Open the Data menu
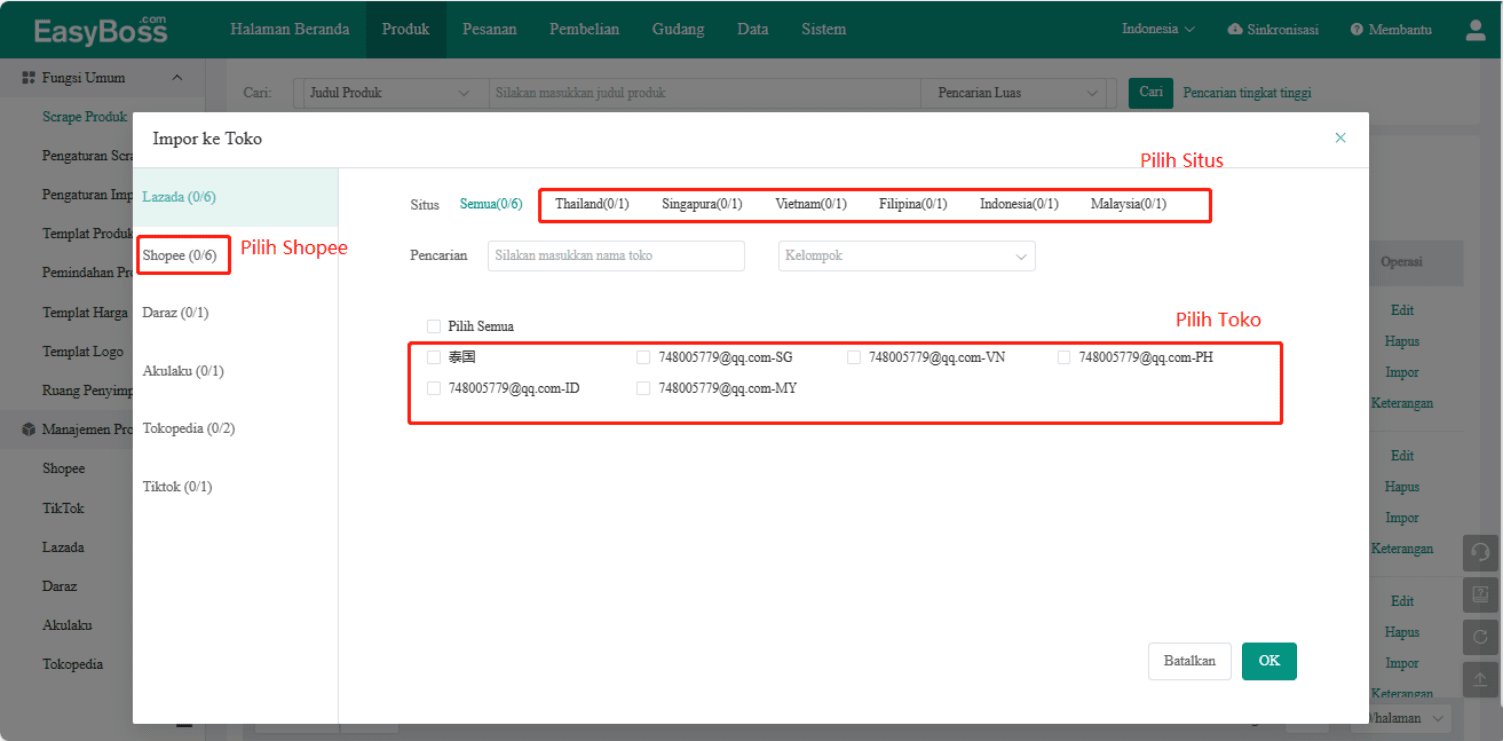 click(x=753, y=30)
